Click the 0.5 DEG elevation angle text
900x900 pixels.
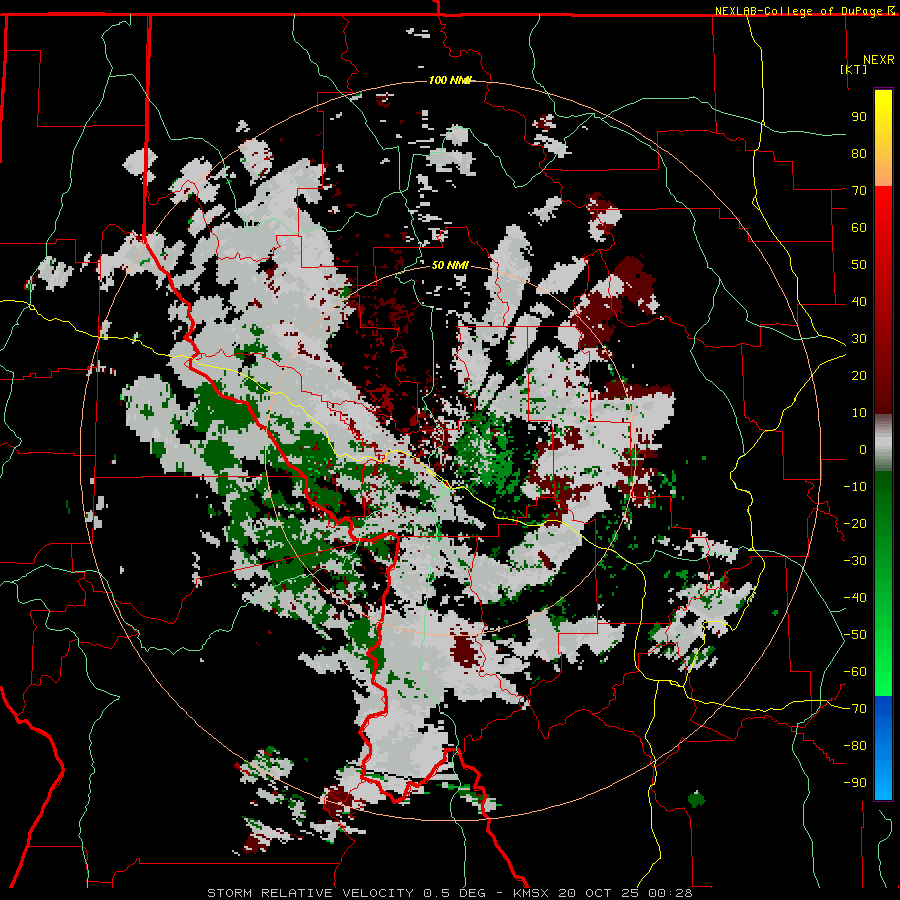point(455,893)
